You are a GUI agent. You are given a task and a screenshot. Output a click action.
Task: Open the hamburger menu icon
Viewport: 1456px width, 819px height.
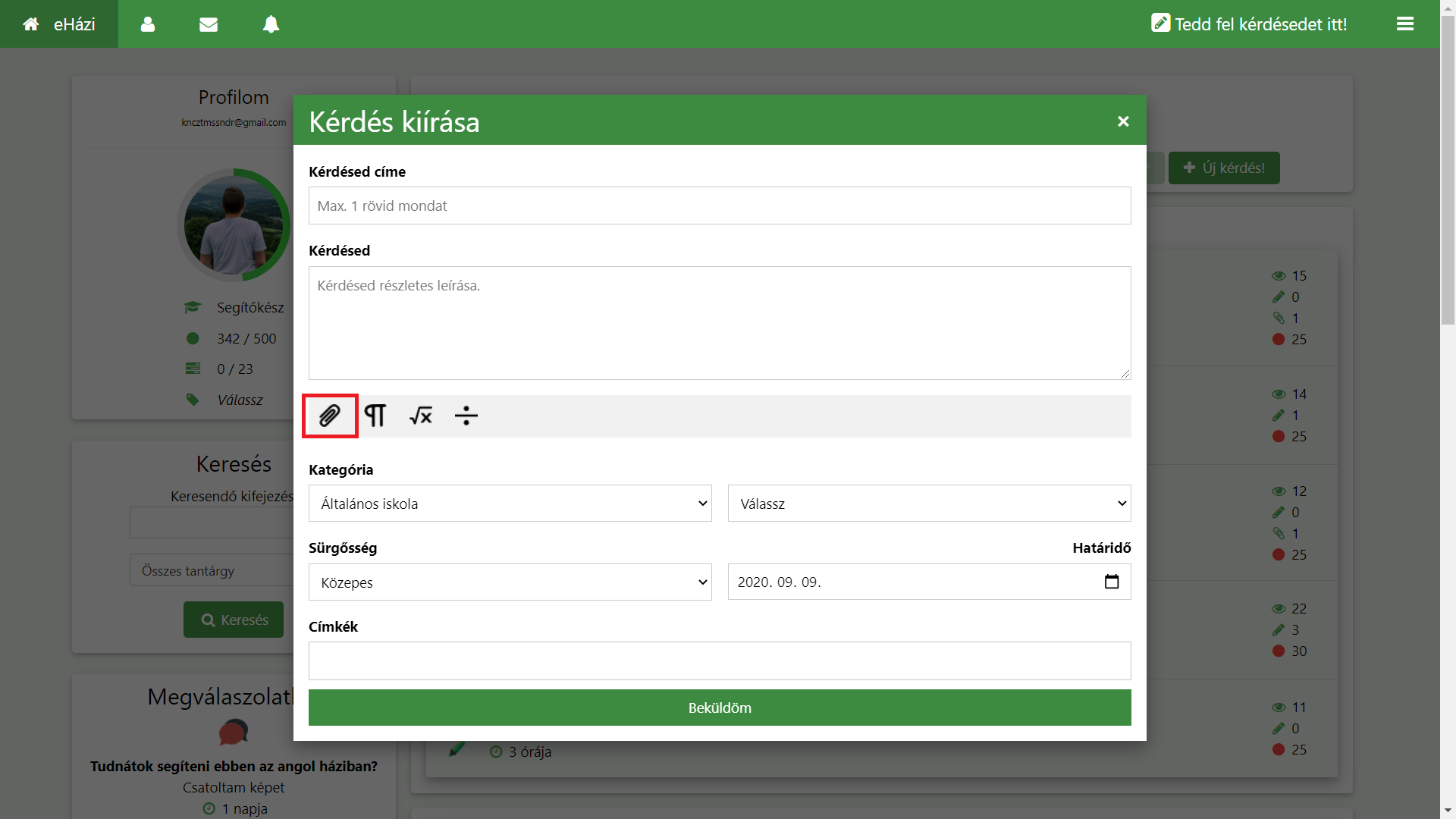[1405, 24]
